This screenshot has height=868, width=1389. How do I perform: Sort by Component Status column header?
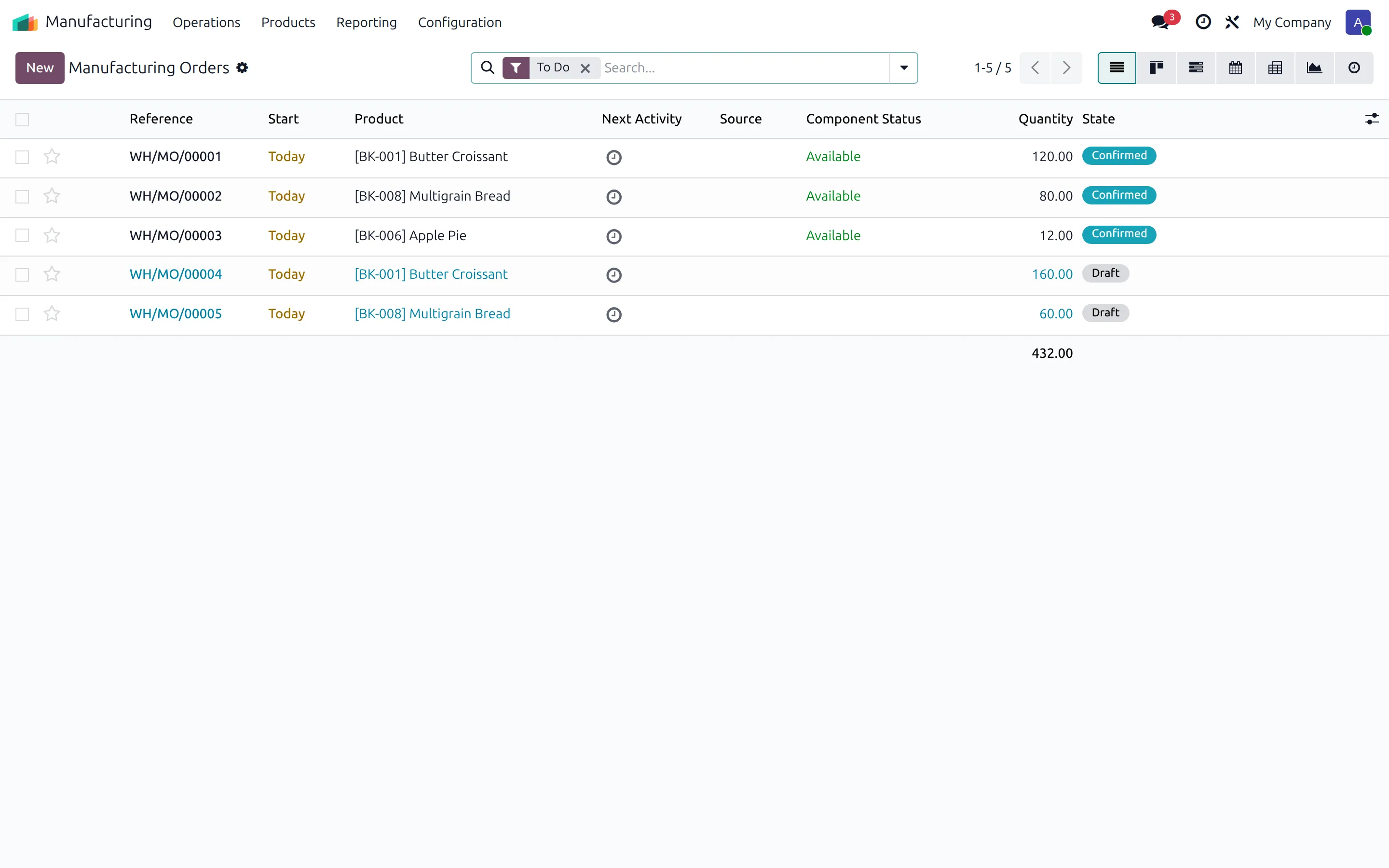pos(863,119)
